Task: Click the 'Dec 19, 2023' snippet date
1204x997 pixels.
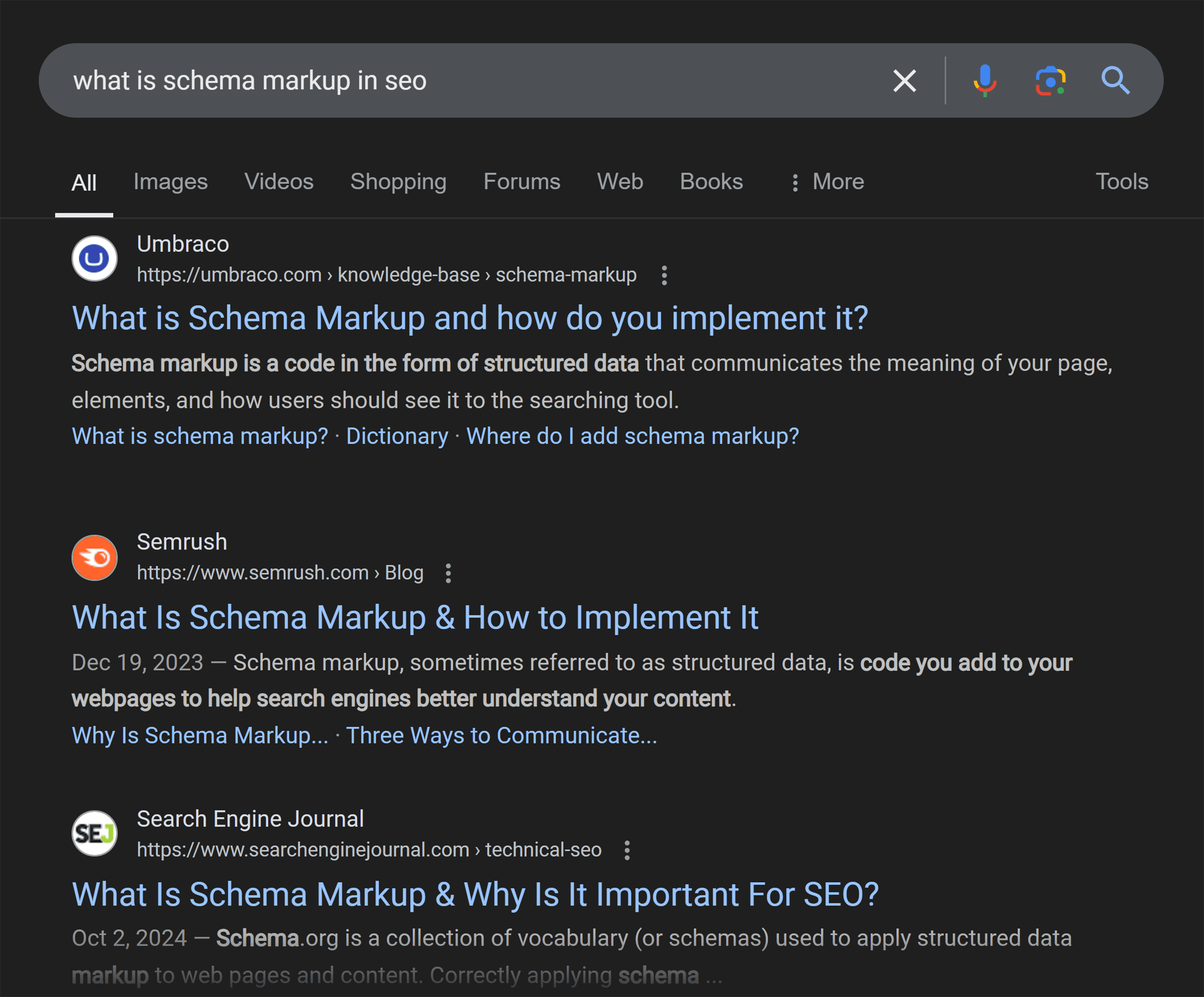Action: click(138, 663)
